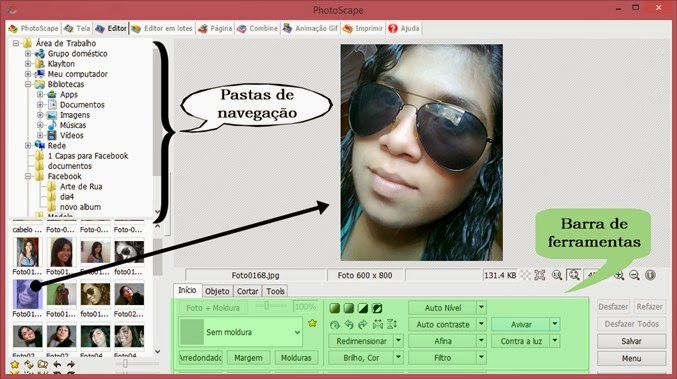677x379 pixels.
Task: Switch to the Página tab
Action: tap(215, 28)
